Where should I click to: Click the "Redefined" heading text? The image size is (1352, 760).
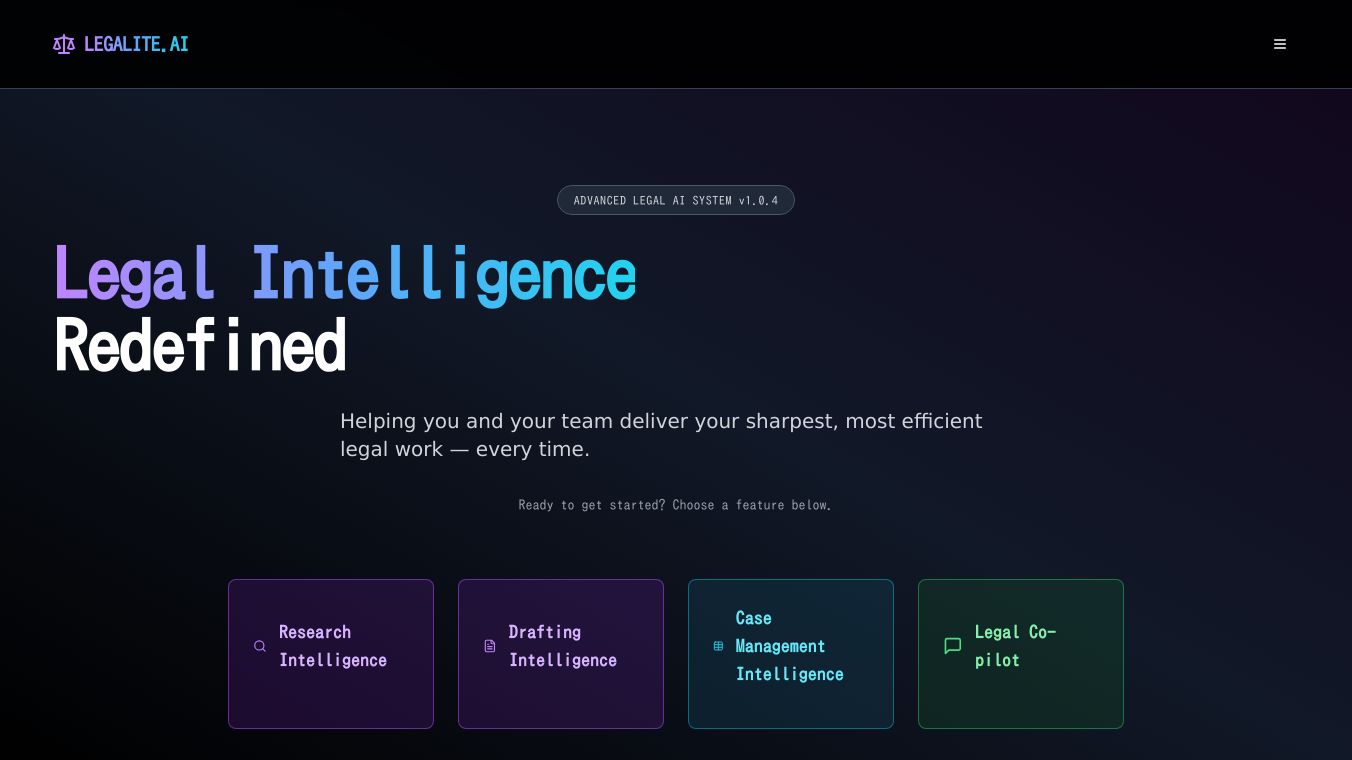click(200, 346)
